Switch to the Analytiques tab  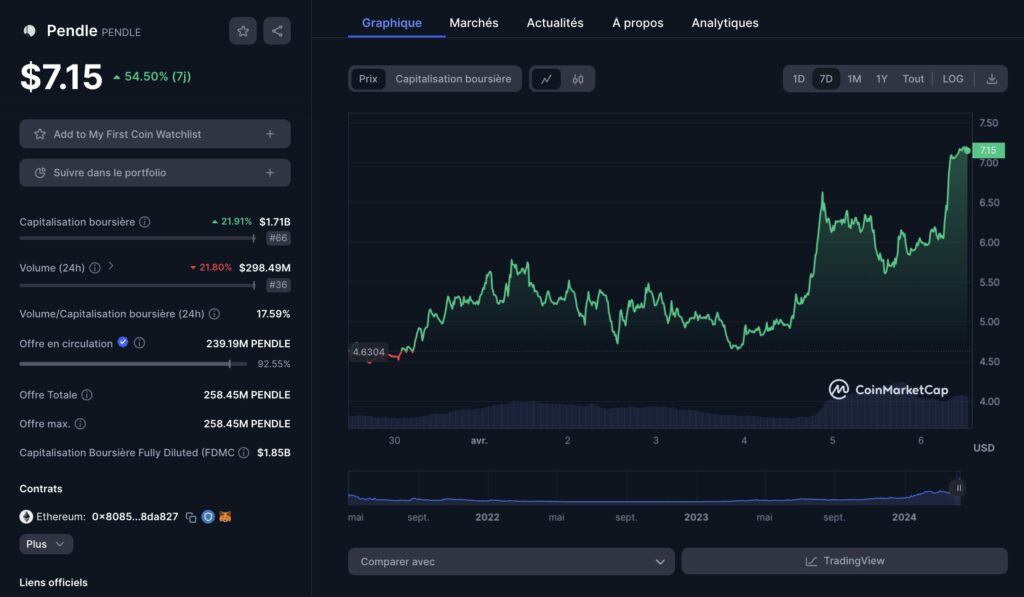click(725, 23)
